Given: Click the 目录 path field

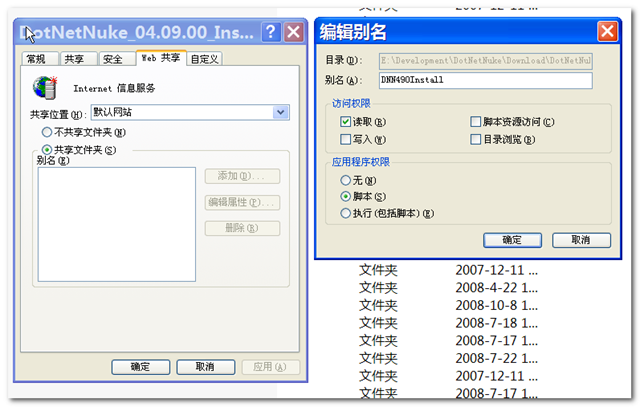Looking at the screenshot, I should coord(485,61).
